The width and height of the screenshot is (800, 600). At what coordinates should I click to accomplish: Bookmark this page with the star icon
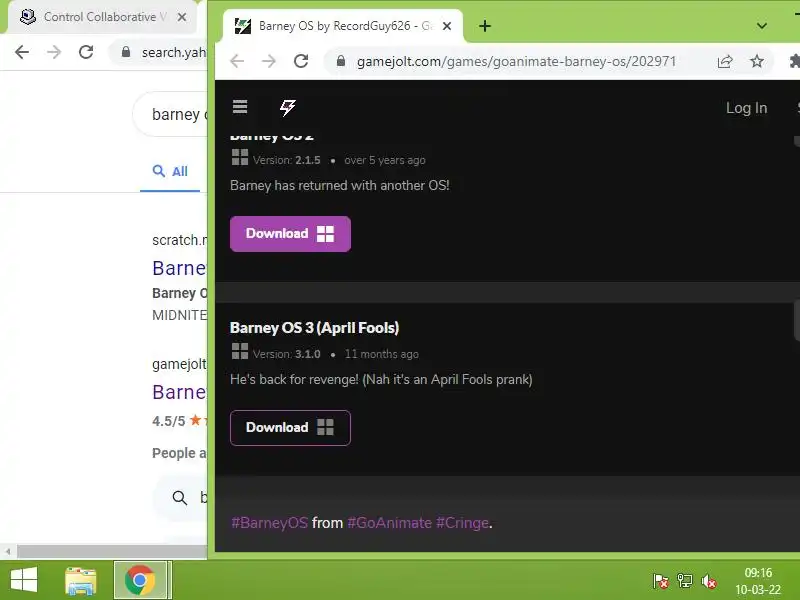click(757, 62)
